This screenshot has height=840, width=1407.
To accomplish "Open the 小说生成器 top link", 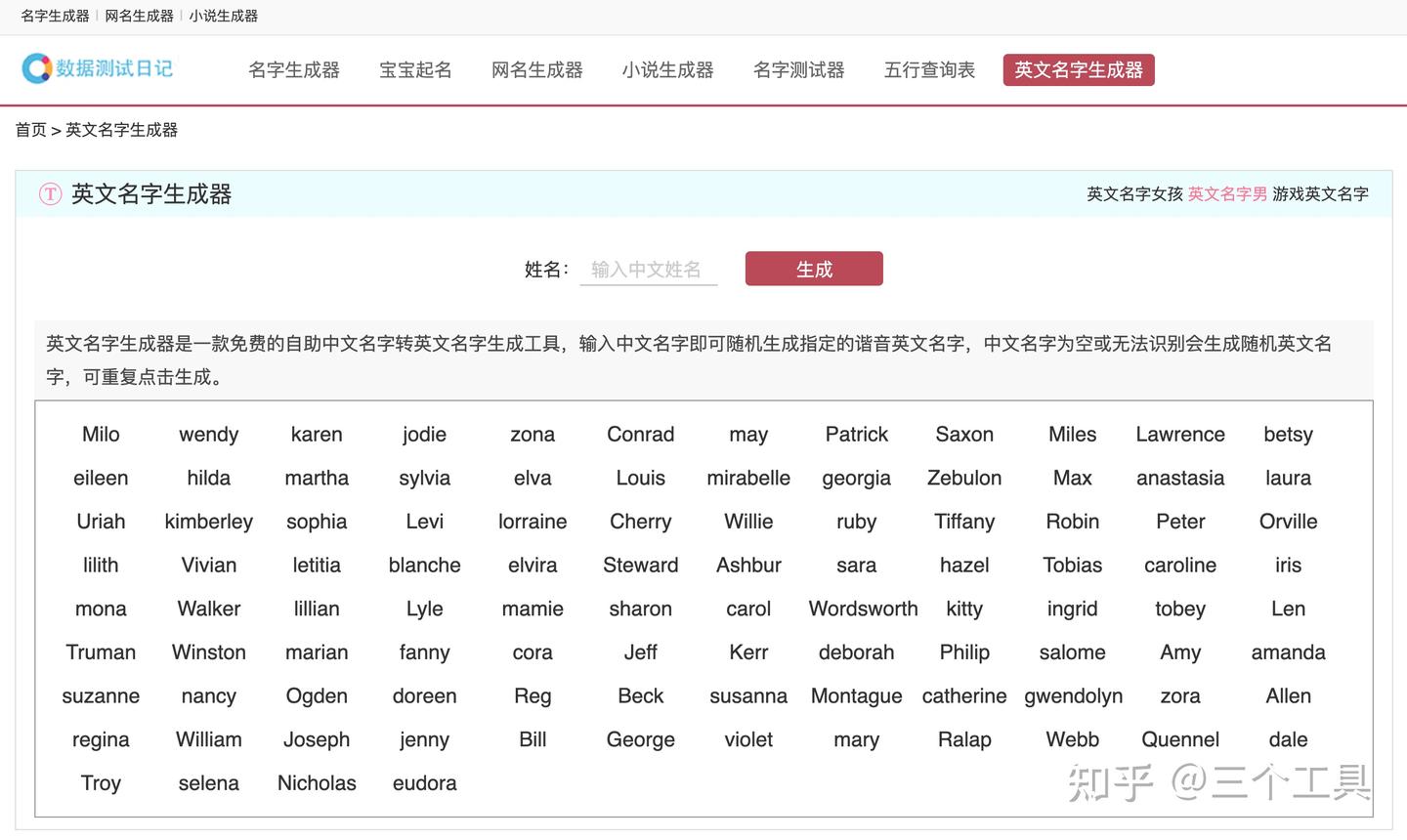I will click(224, 16).
